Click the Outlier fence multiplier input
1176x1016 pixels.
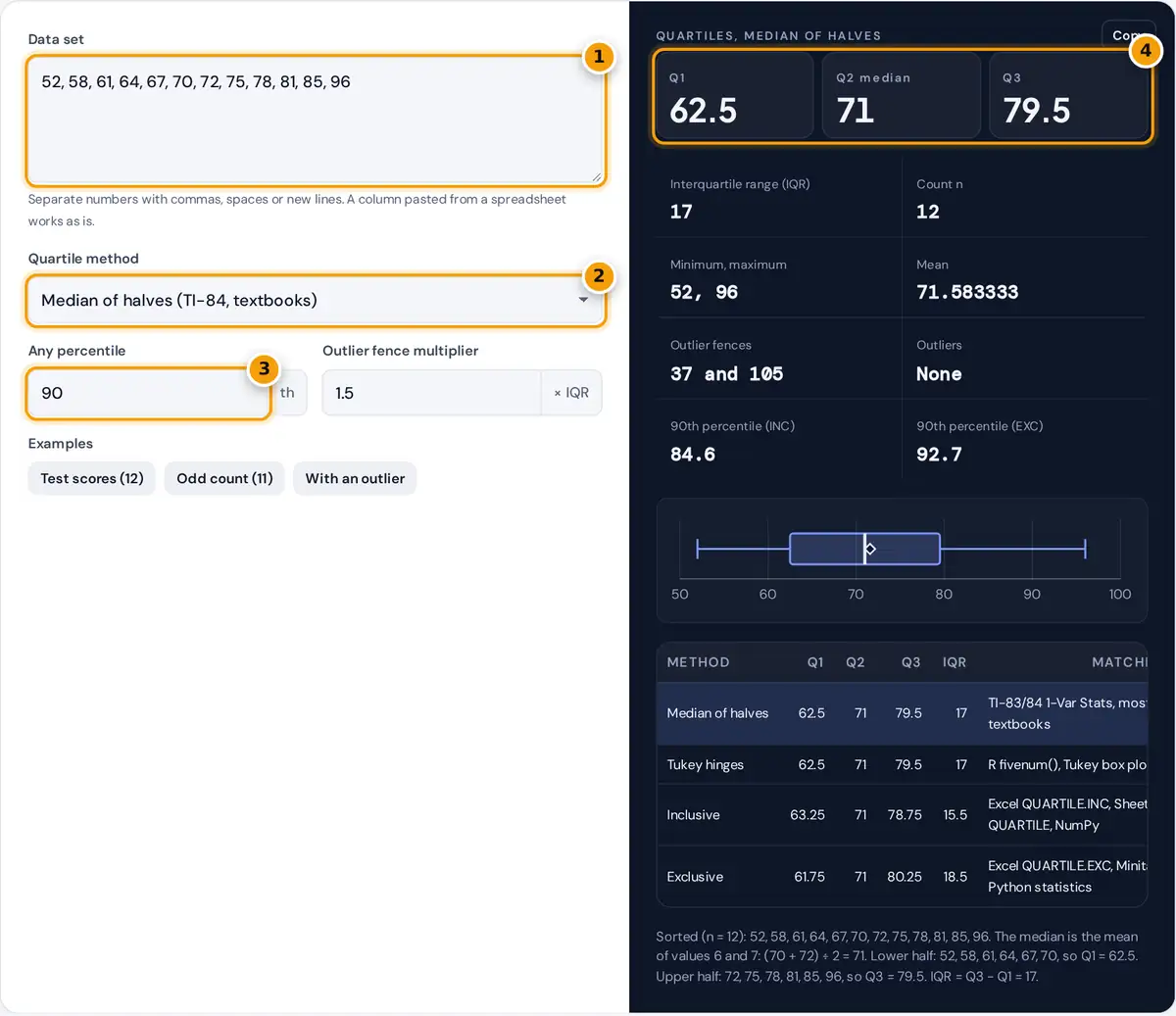(431, 393)
